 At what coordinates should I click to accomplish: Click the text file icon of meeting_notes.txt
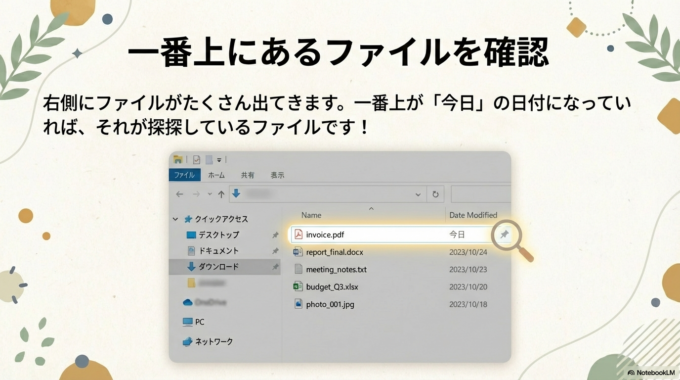tap(298, 269)
